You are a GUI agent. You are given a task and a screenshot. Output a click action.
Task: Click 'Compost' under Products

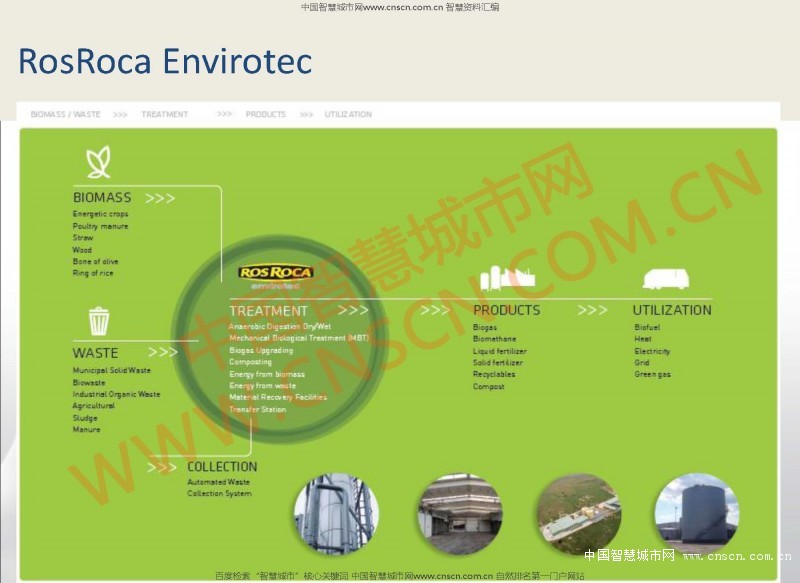489,387
